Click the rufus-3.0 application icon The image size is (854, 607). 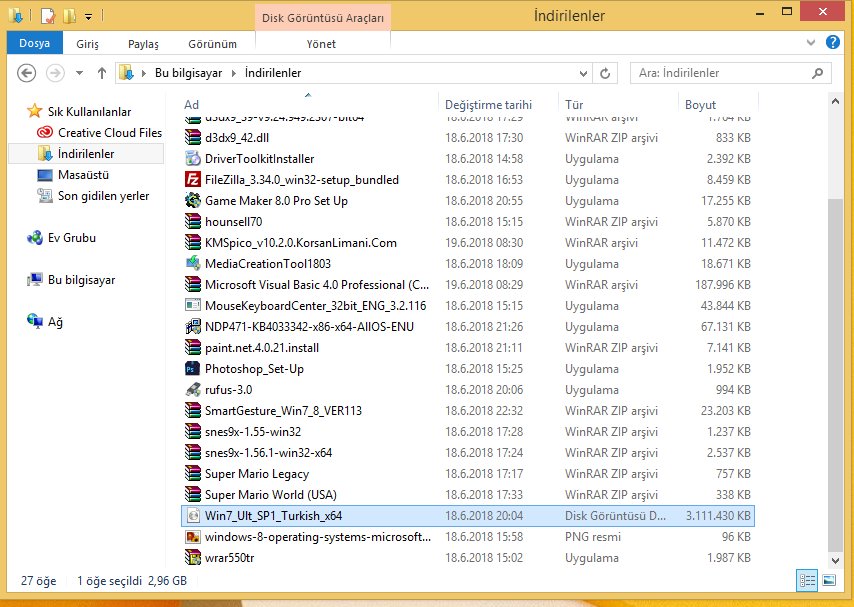point(194,390)
